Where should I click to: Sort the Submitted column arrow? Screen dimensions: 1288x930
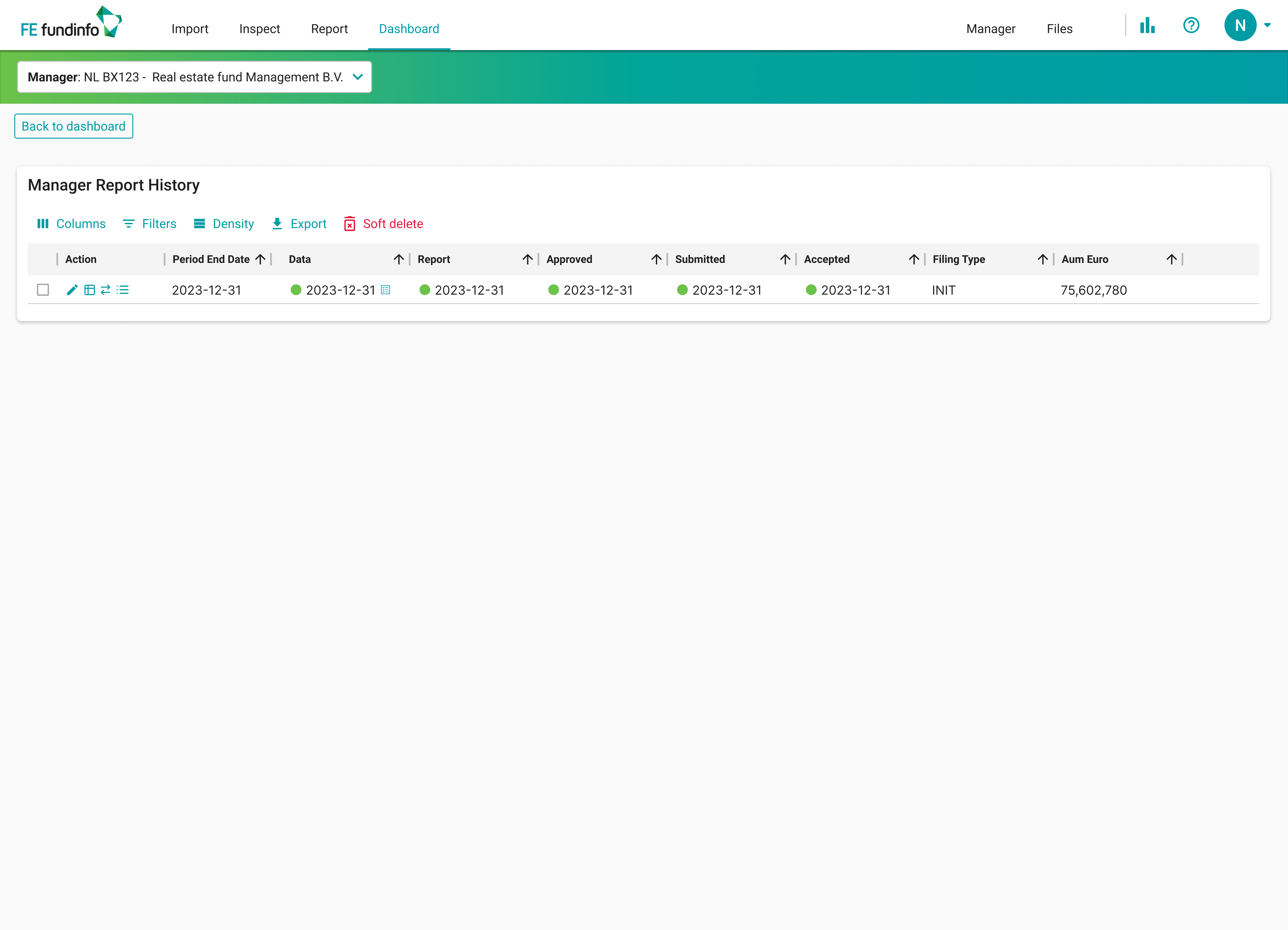click(x=785, y=260)
